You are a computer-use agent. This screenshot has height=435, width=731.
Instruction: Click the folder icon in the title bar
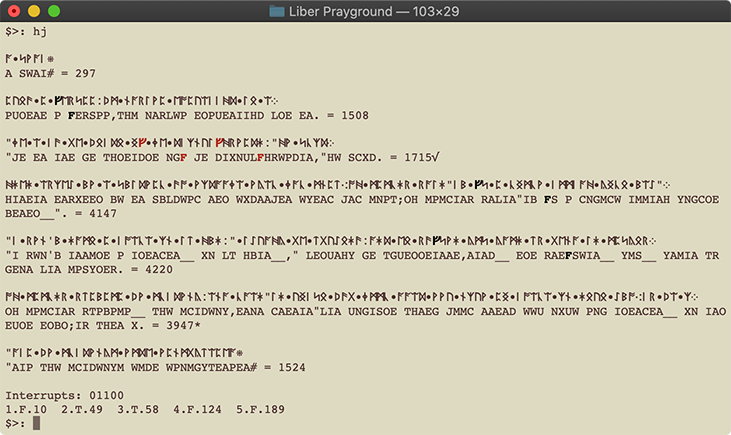pos(277,11)
